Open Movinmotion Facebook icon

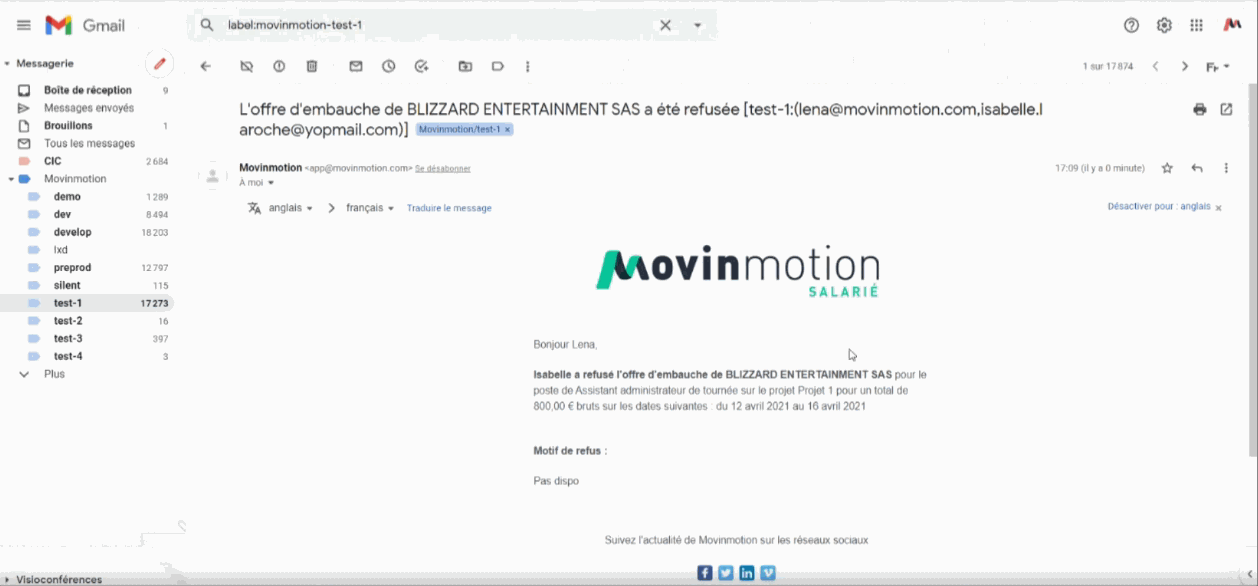[x=705, y=573]
